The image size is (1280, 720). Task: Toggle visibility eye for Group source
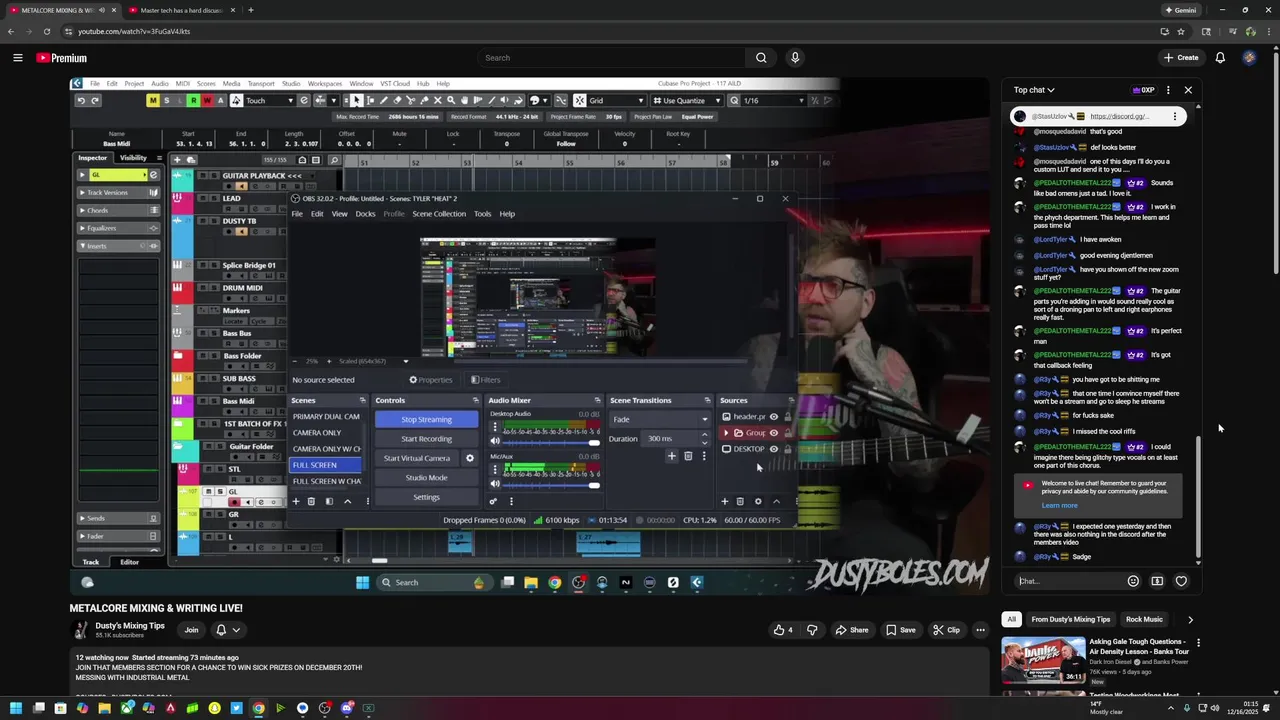point(773,433)
